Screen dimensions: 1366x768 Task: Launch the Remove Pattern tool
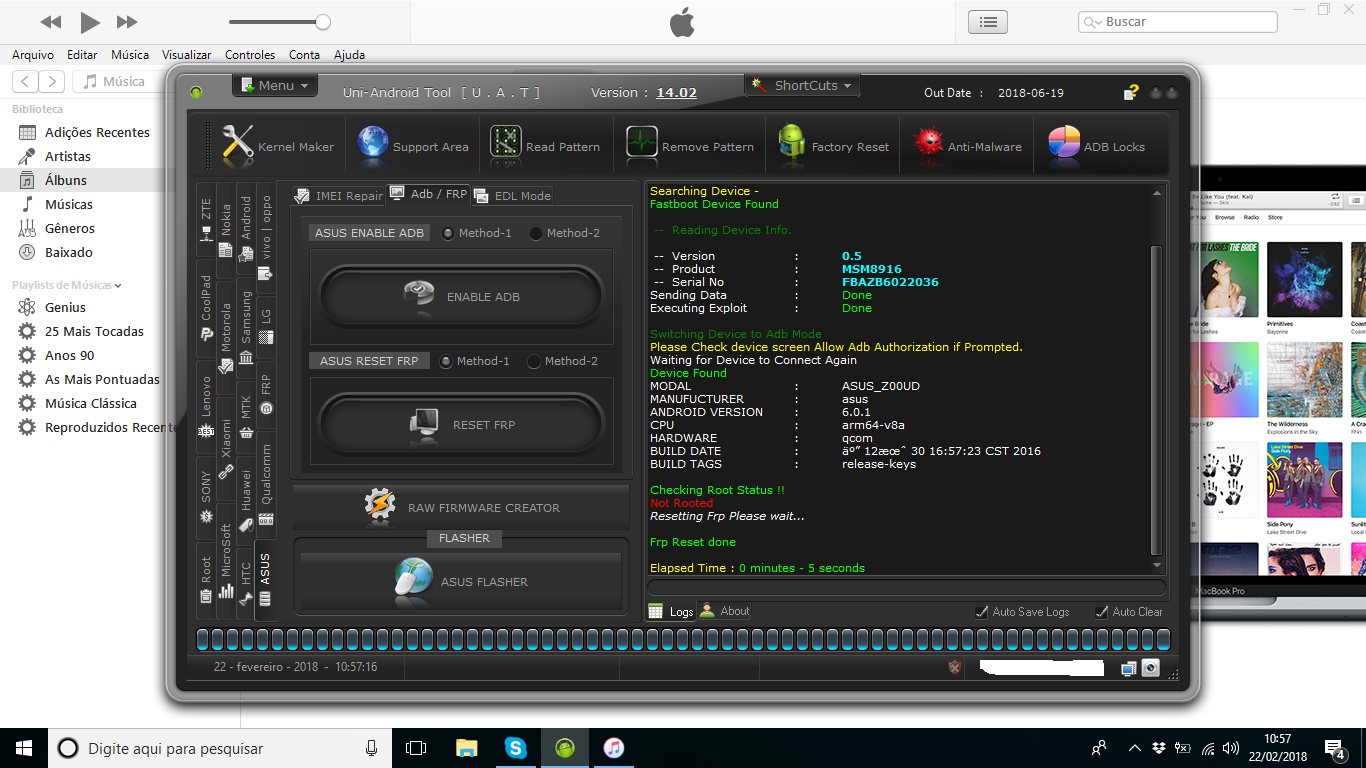[690, 146]
